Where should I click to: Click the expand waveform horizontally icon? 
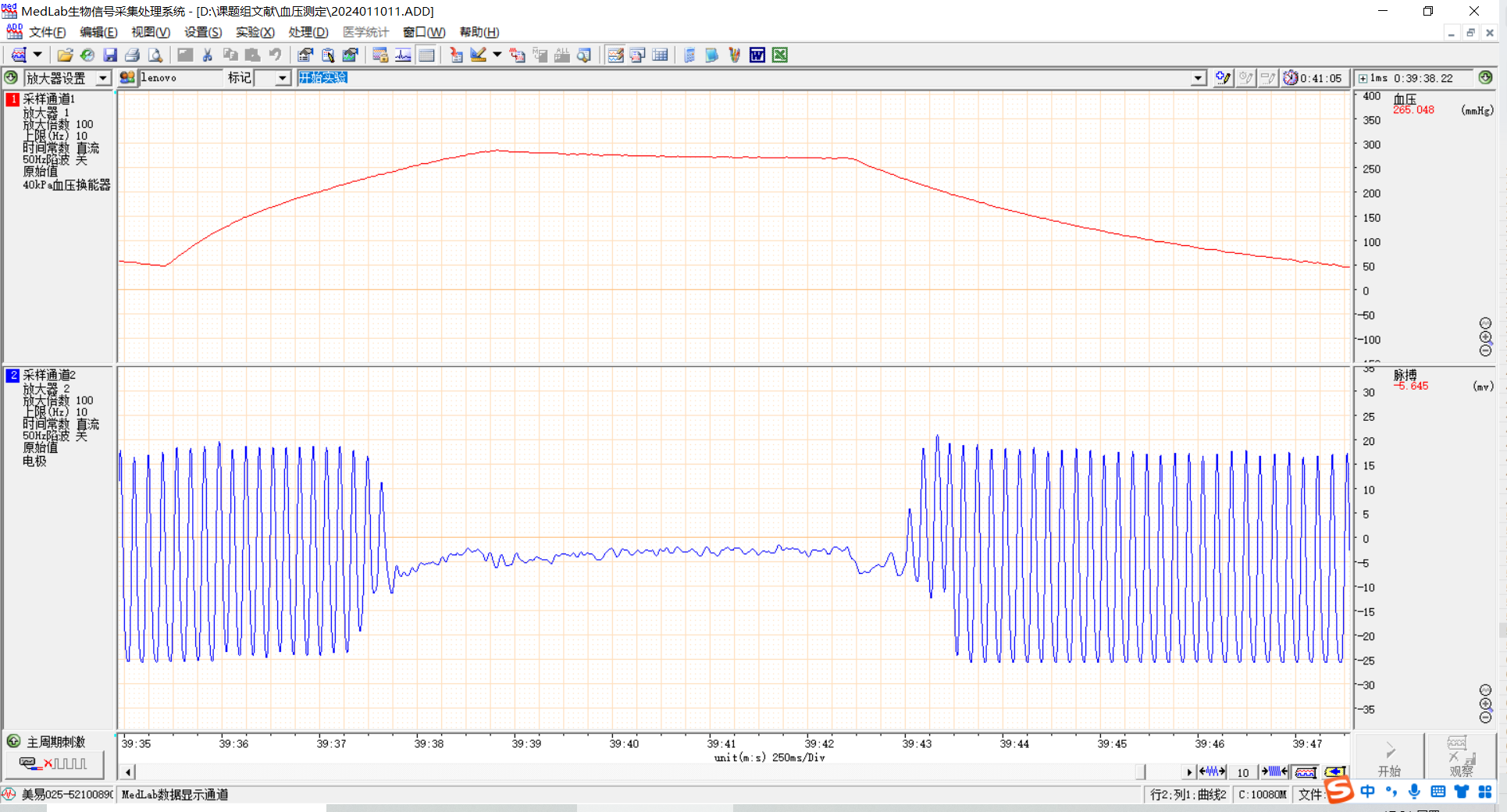pos(1212,772)
